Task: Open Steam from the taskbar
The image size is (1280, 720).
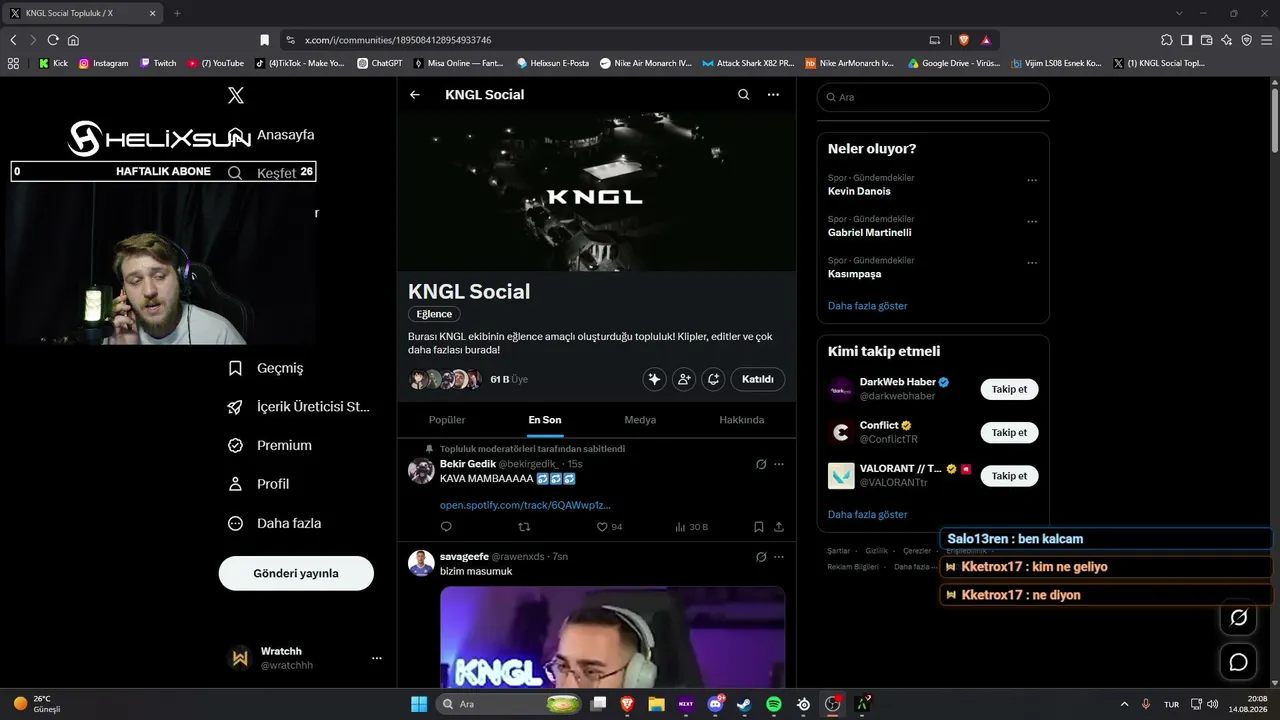Action: [744, 704]
